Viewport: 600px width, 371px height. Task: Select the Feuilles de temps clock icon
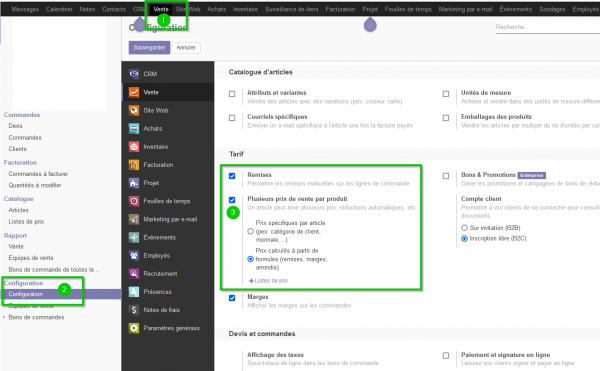coord(134,201)
